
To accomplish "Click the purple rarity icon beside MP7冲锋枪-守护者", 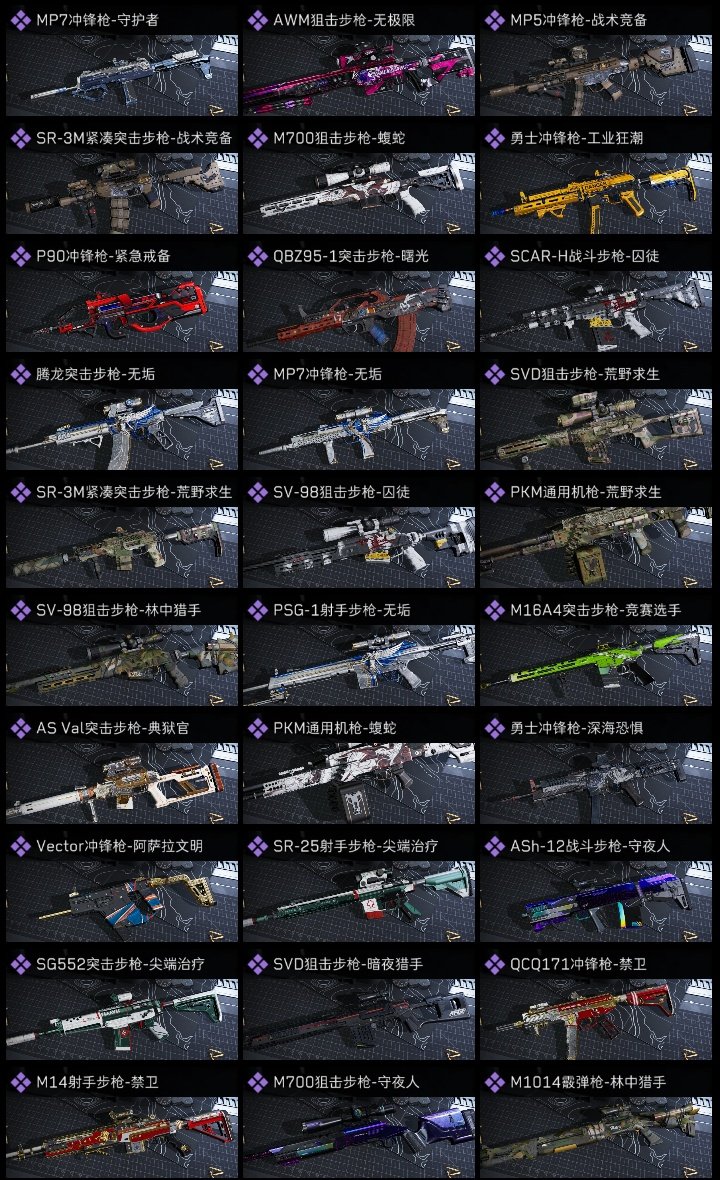I will pyautogui.click(x=20, y=20).
